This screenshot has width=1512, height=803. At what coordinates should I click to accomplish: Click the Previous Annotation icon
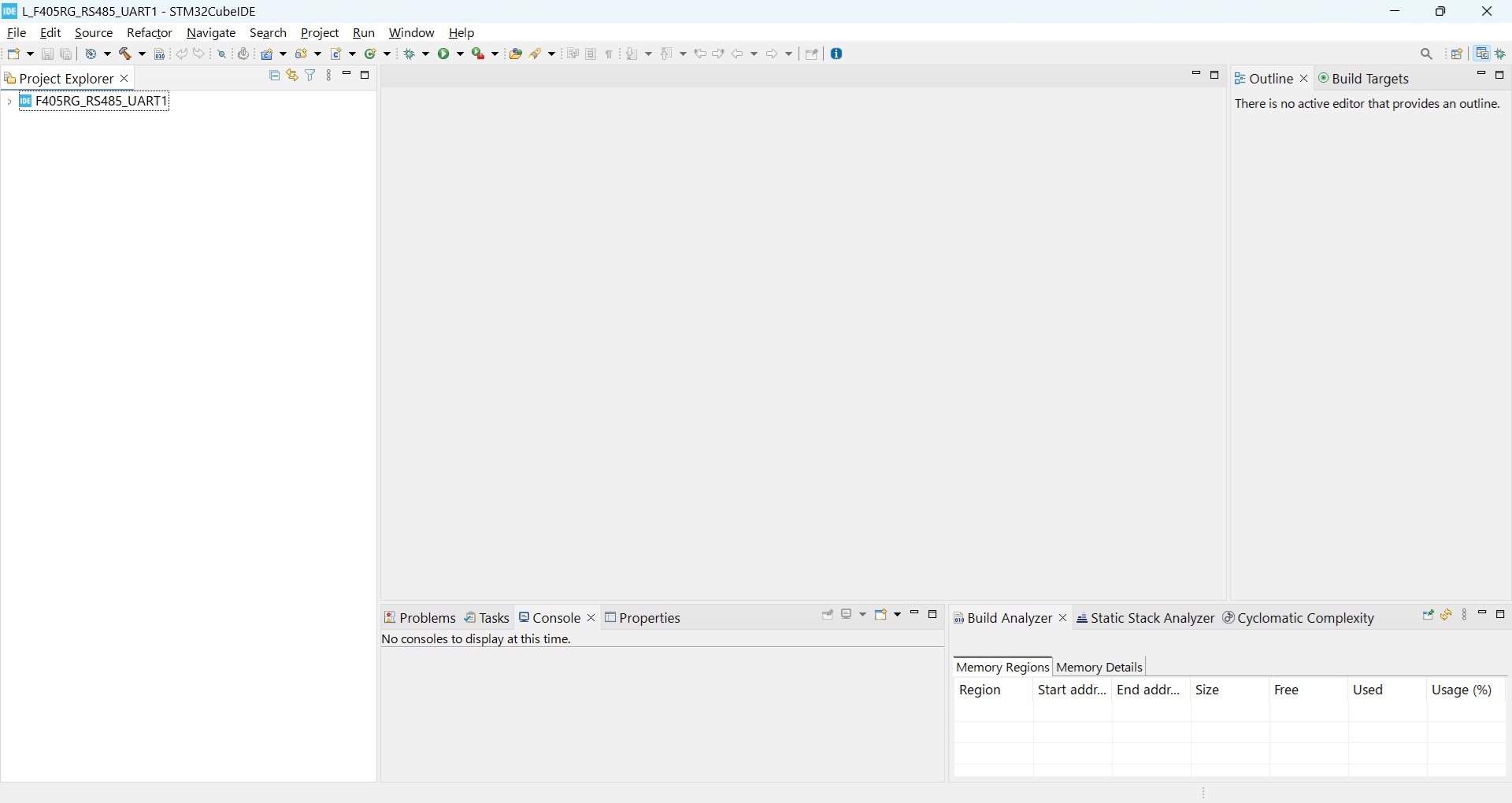pyautogui.click(x=669, y=54)
